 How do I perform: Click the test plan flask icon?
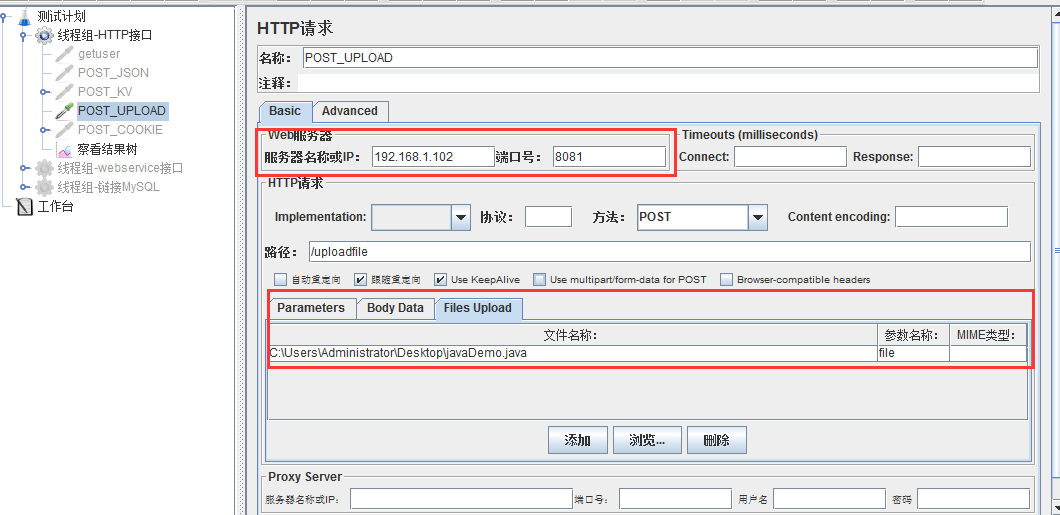coord(24,17)
